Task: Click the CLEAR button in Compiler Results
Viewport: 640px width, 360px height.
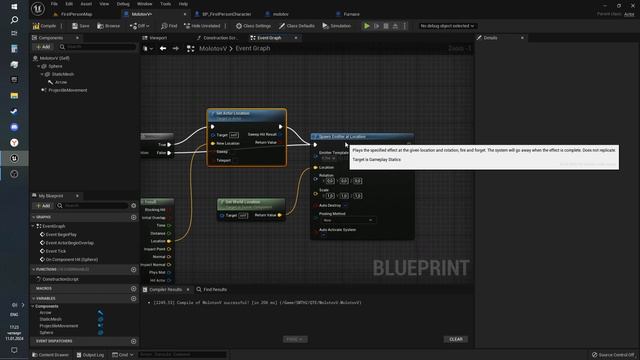Action: 456,340
